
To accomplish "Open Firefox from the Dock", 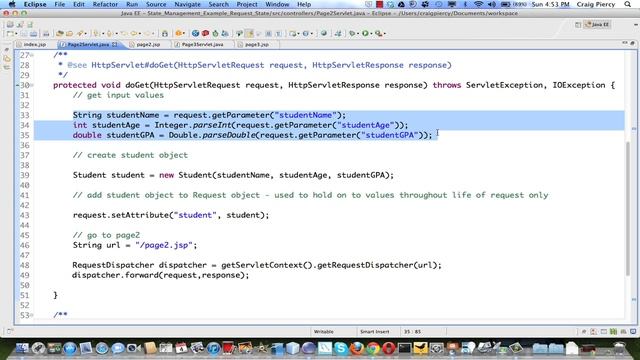I will (357, 348).
